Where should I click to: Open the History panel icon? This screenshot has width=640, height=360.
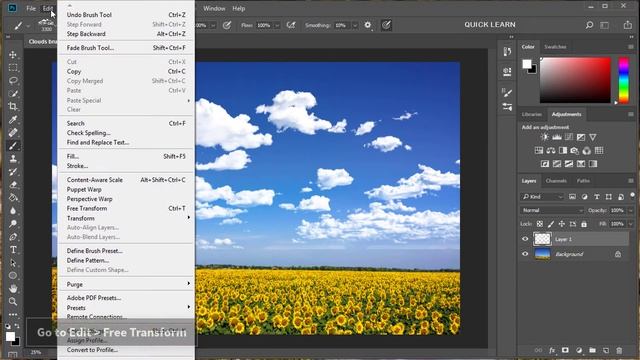[507, 51]
